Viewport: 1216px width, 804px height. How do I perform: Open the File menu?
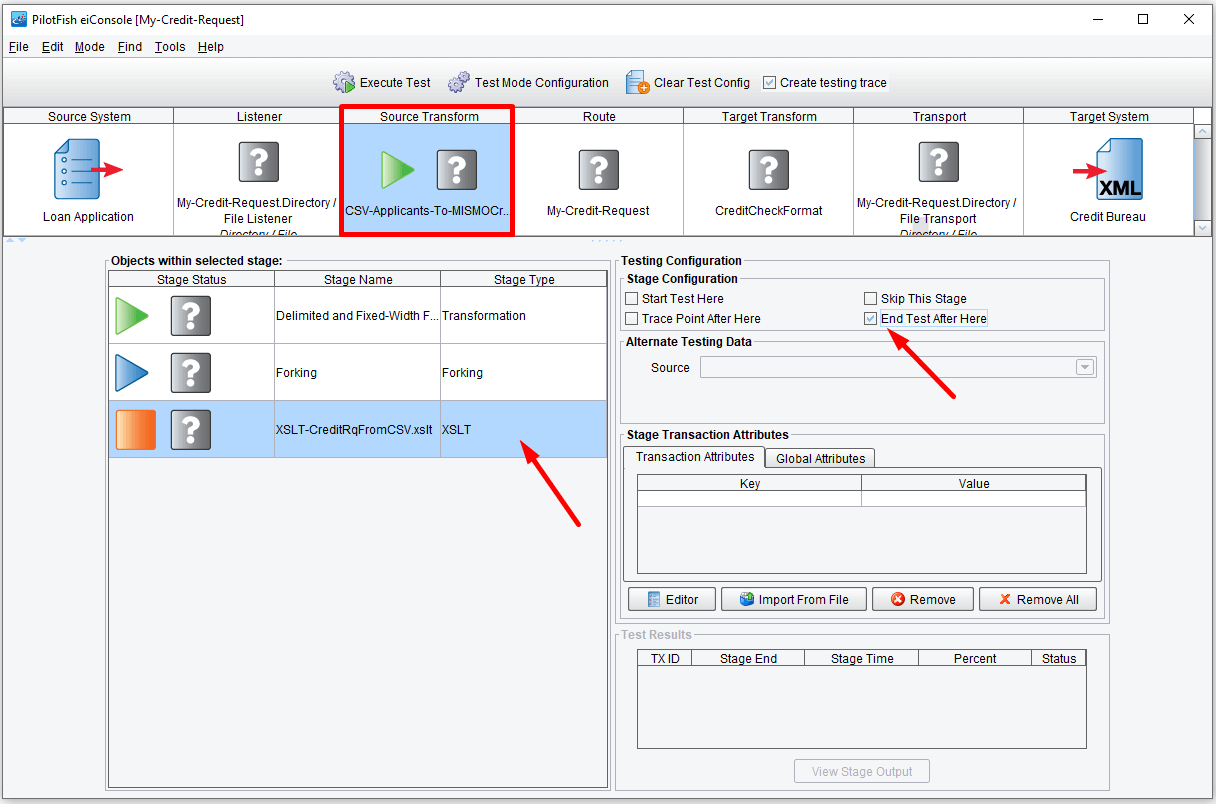19,47
